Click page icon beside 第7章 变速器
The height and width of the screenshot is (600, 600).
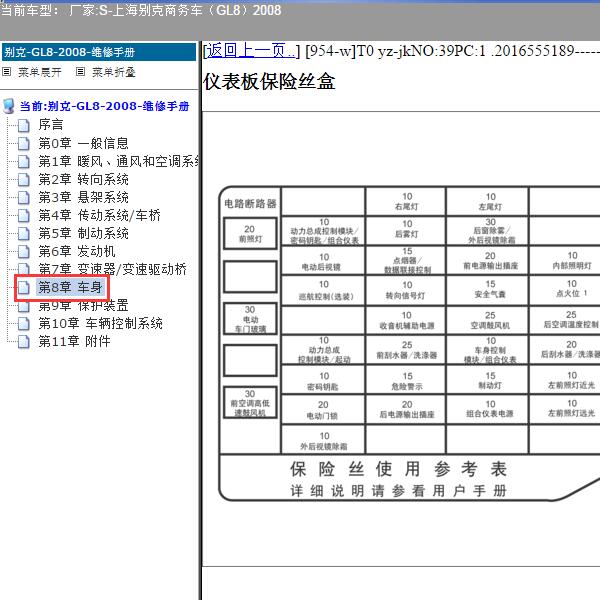24,269
